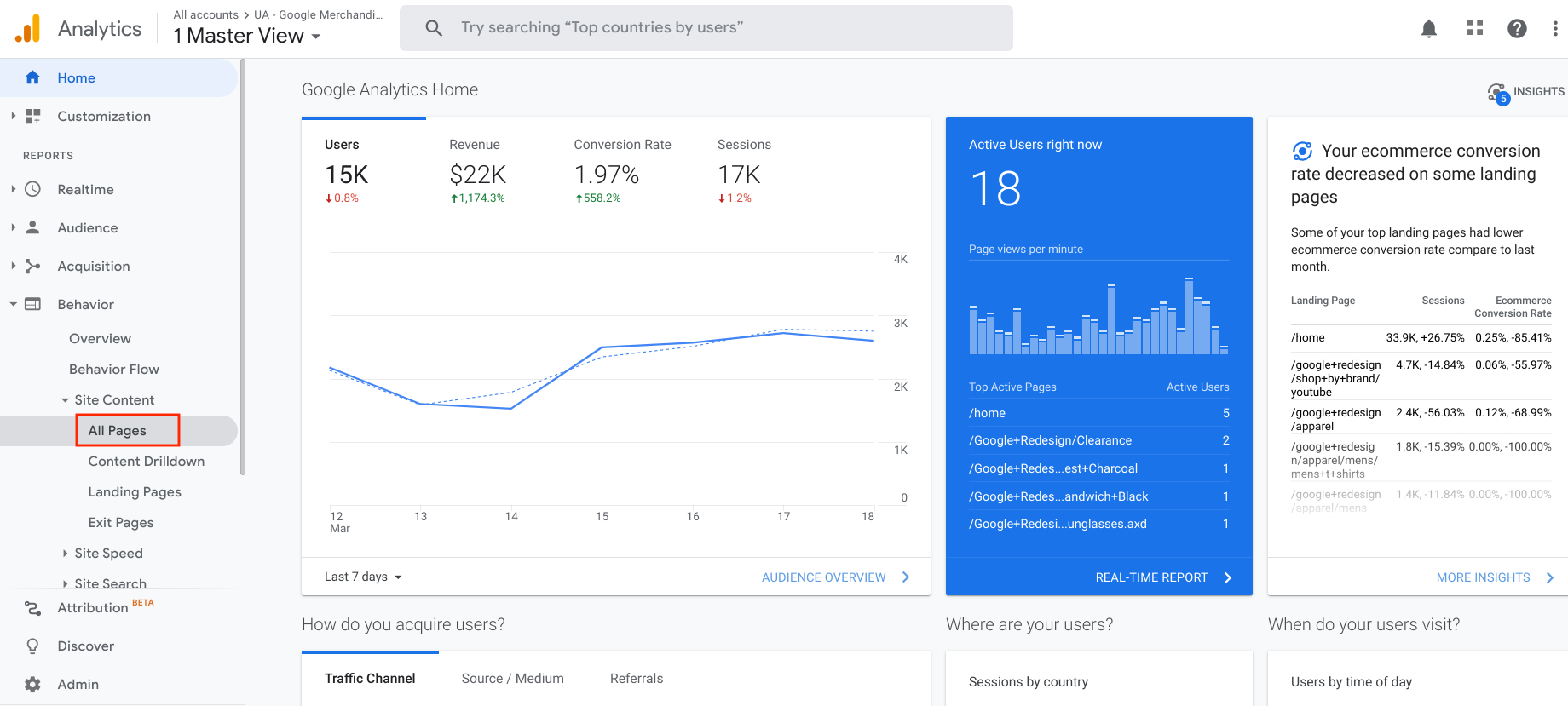This screenshot has width=1568, height=706.
Task: Open the notifications bell
Action: pyautogui.click(x=1429, y=28)
